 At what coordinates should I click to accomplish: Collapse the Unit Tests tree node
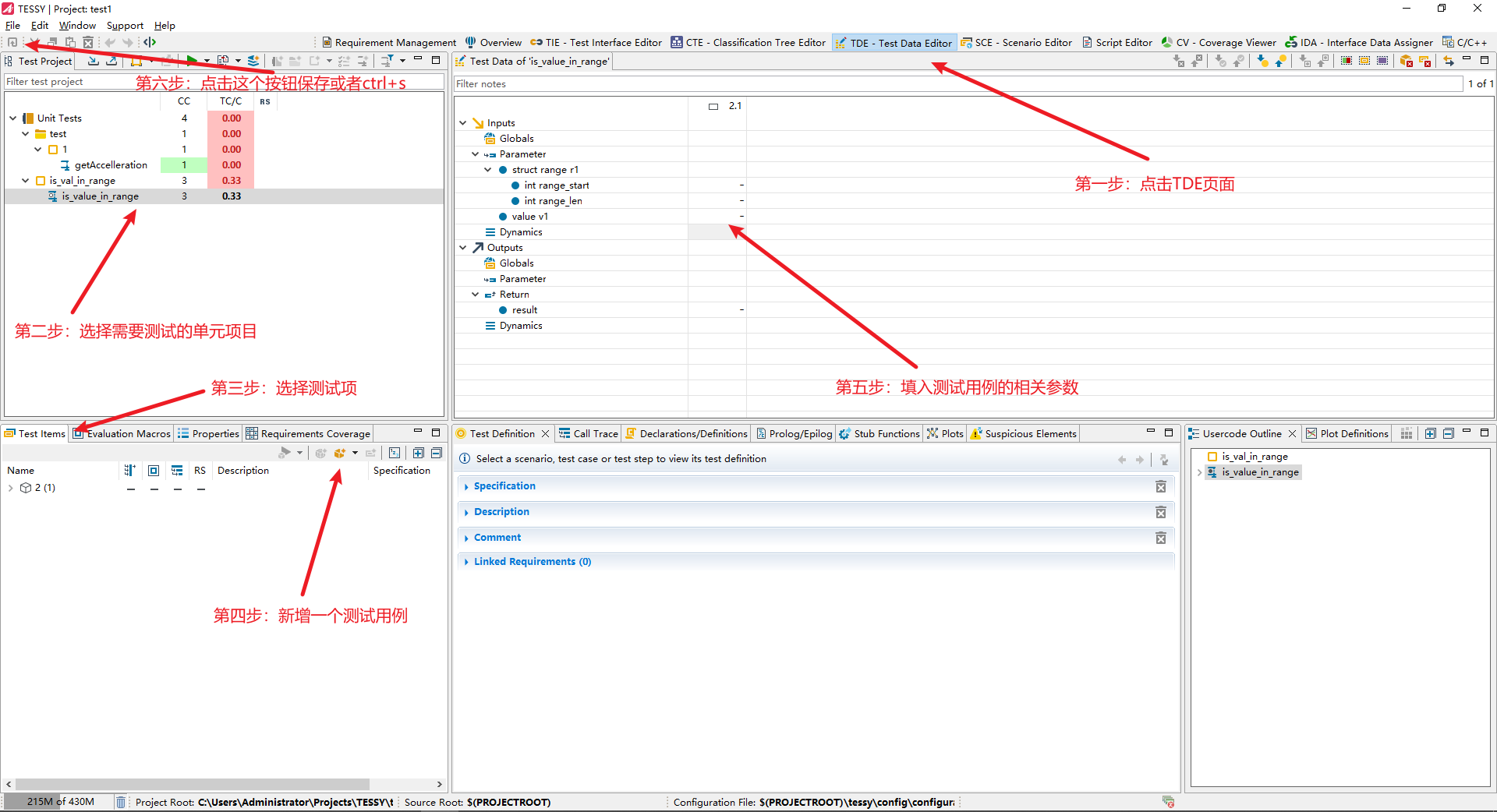[13, 118]
